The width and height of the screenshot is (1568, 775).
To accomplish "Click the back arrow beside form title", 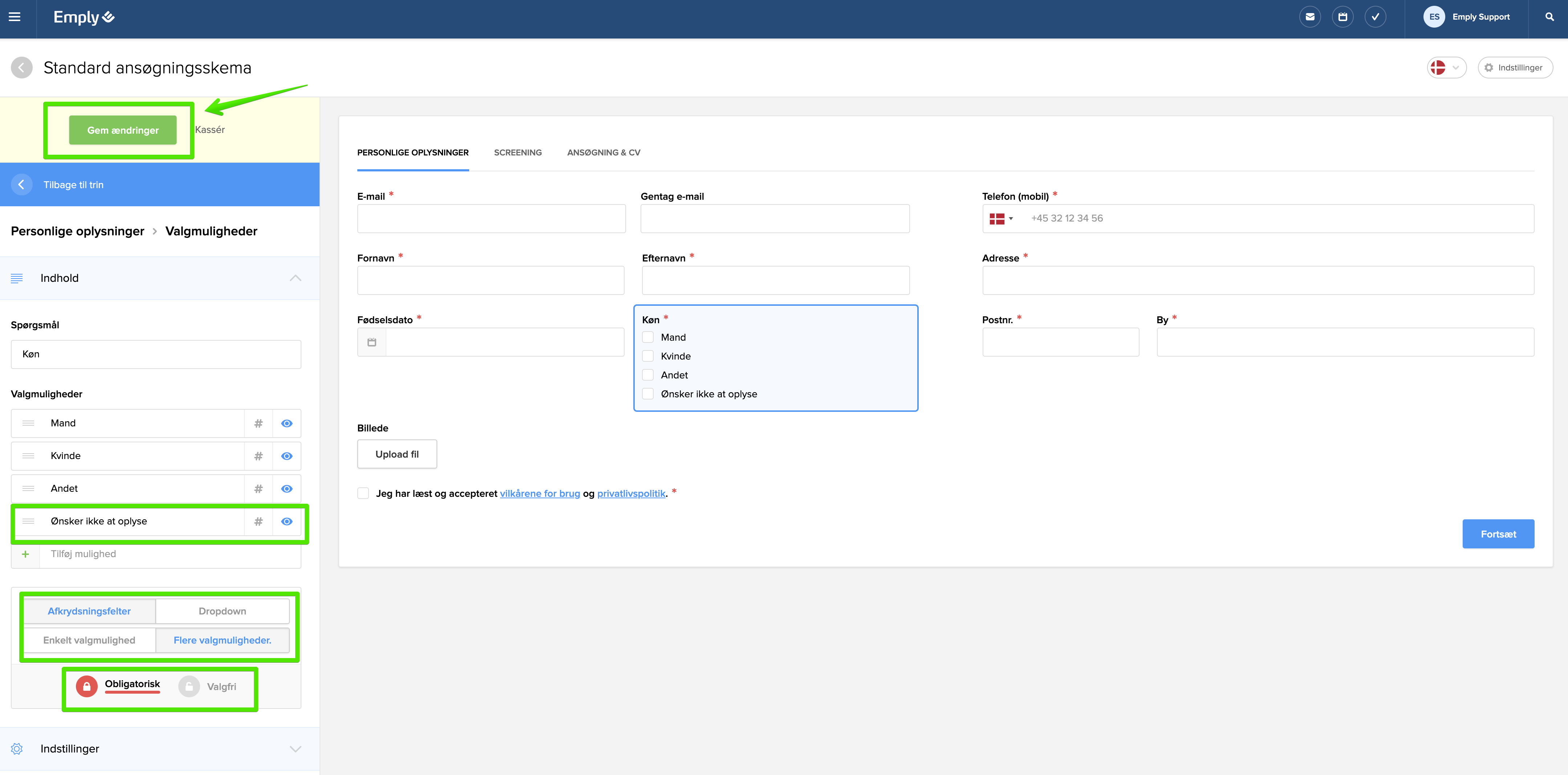I will click(x=22, y=68).
